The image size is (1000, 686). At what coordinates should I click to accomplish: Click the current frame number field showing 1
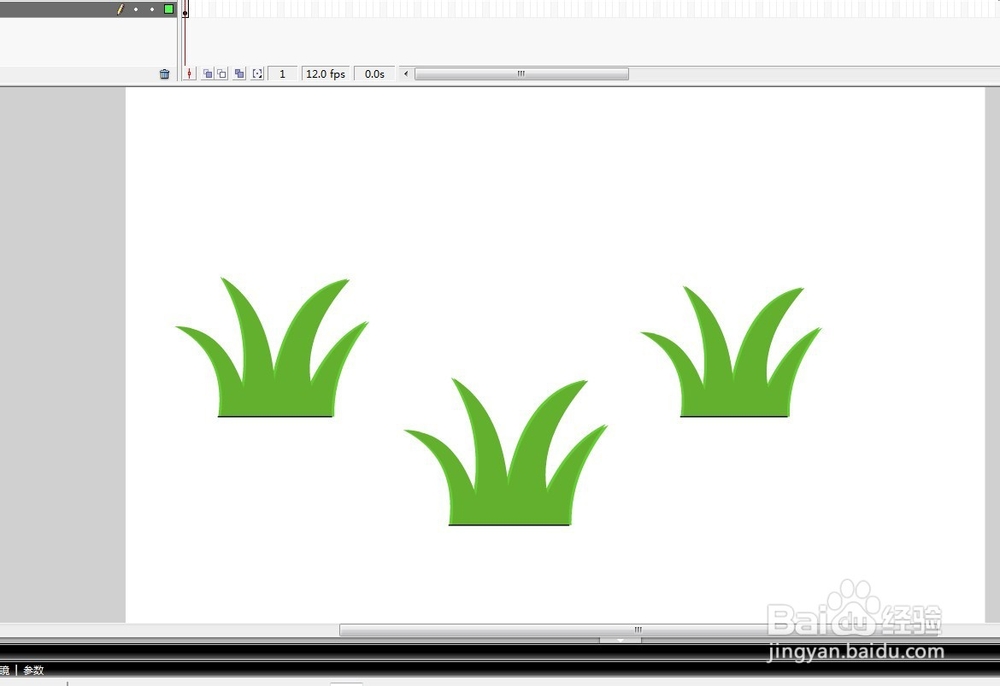point(283,74)
